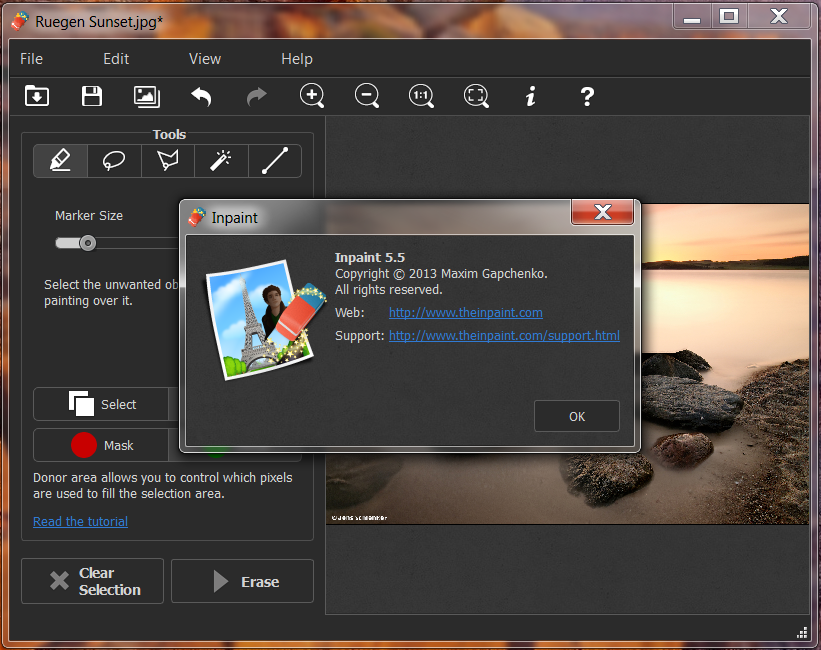Image resolution: width=821 pixels, height=650 pixels.
Task: Click the show original image icon
Action: (147, 97)
